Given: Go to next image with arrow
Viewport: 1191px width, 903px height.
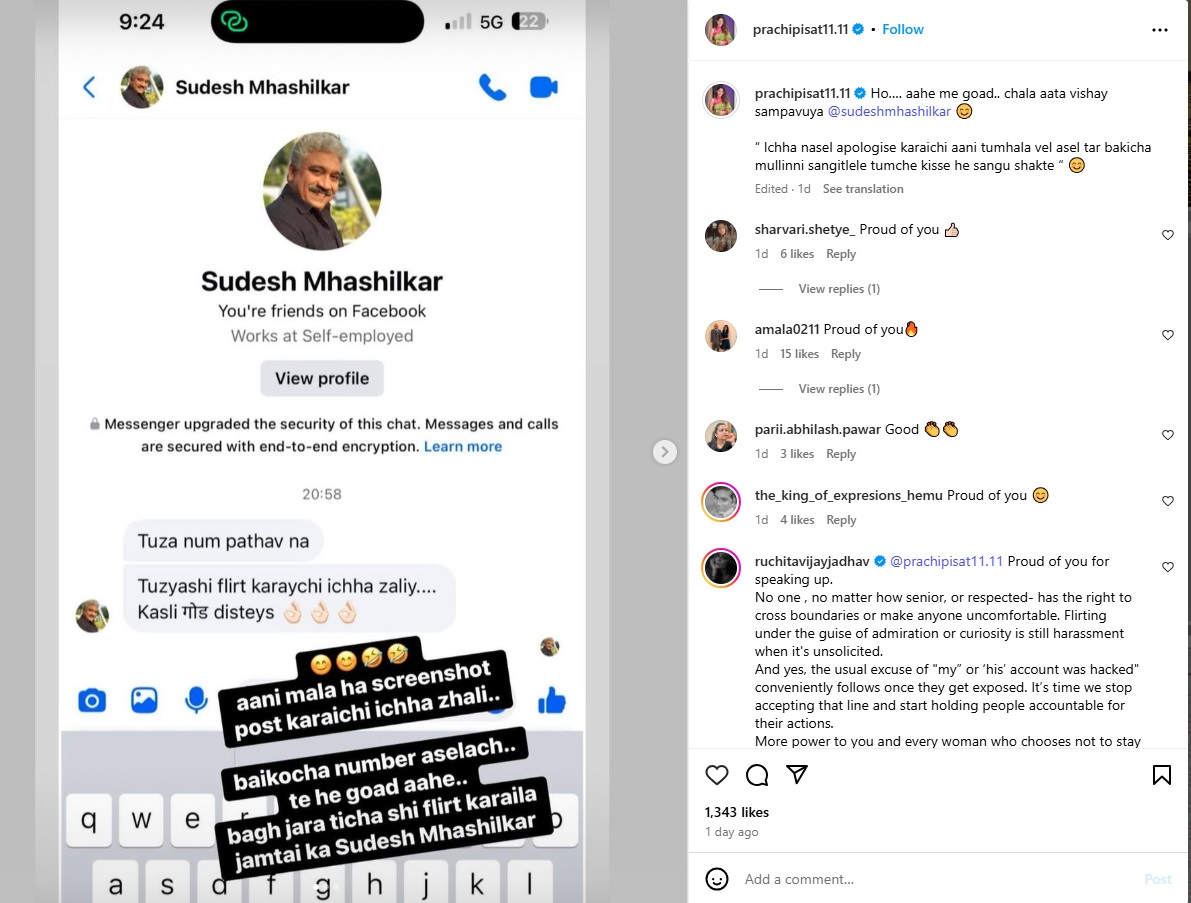Looking at the screenshot, I should [665, 452].
